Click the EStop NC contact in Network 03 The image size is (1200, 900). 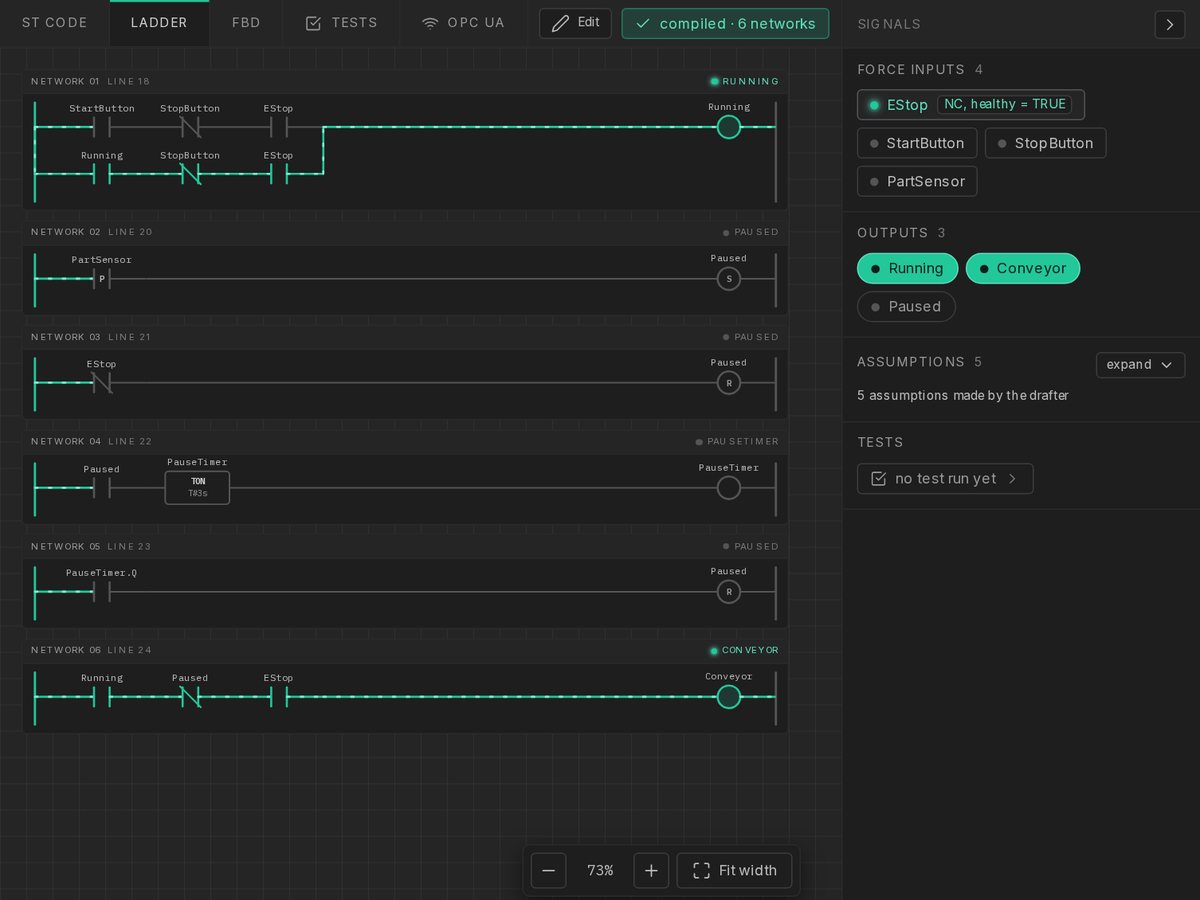tap(101, 383)
